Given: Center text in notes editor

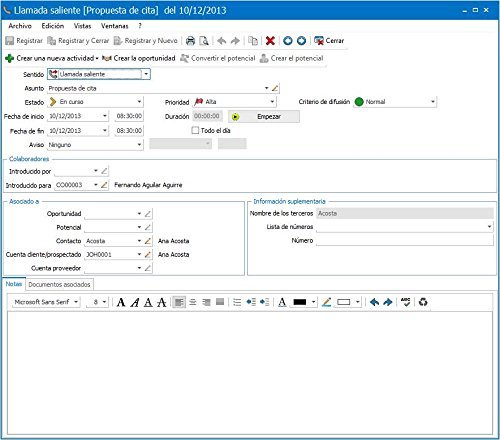Looking at the screenshot, I should 193,302.
